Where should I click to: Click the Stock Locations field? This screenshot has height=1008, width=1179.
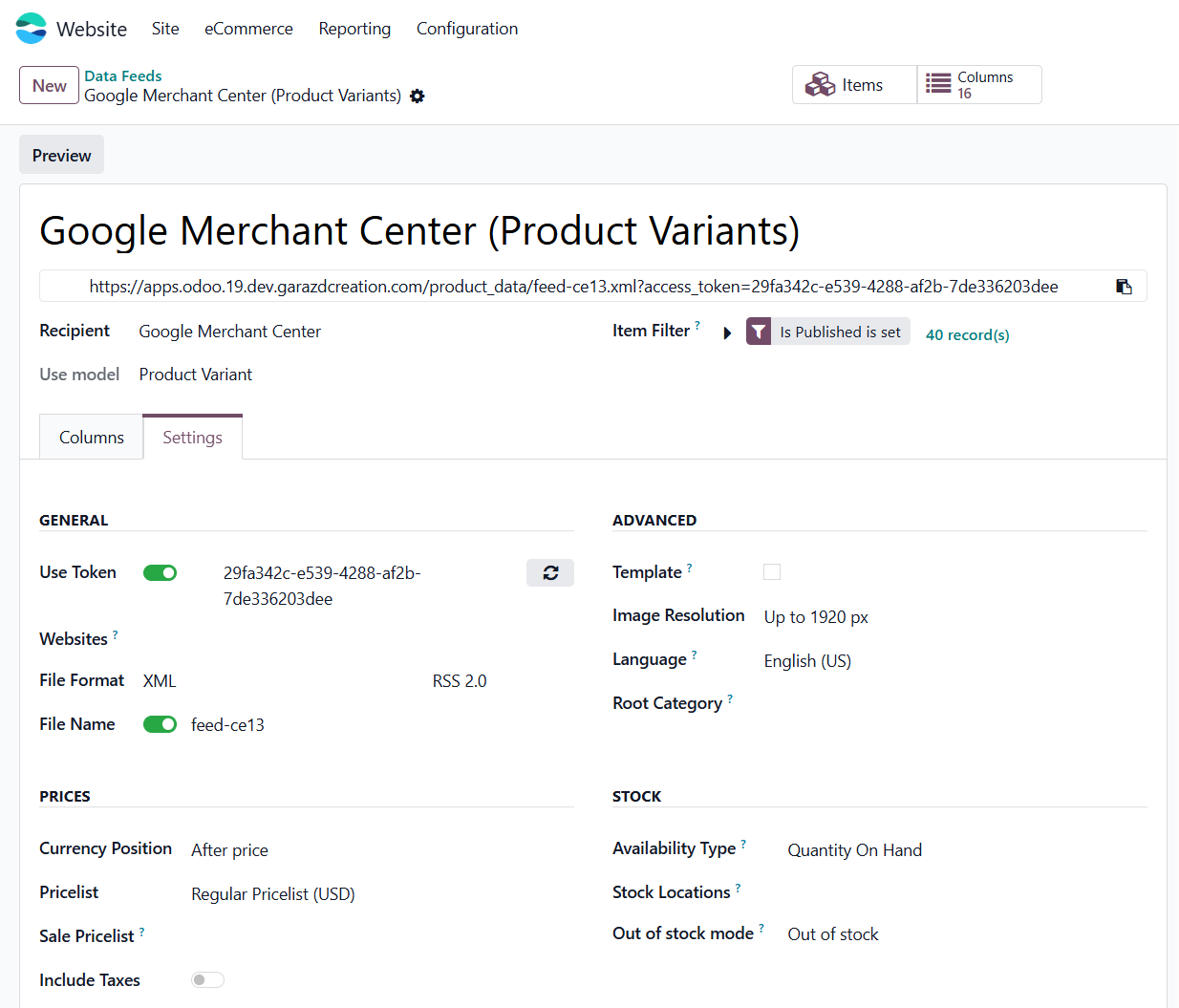967,892
